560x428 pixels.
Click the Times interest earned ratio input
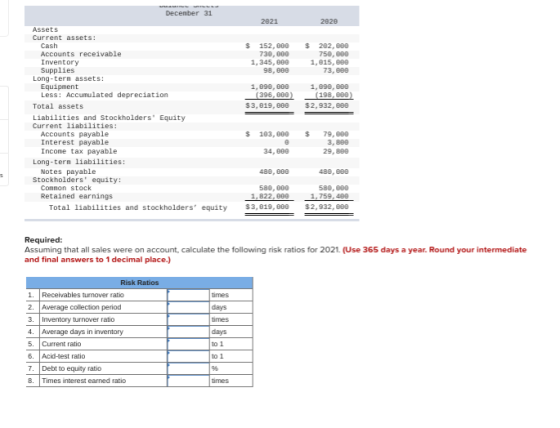pyautogui.click(x=188, y=380)
